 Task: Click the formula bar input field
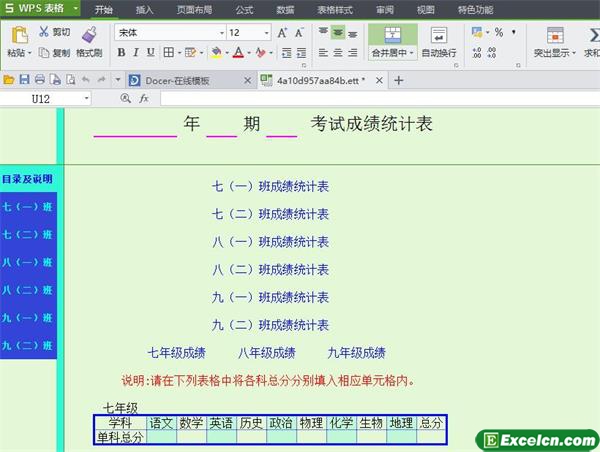380,99
